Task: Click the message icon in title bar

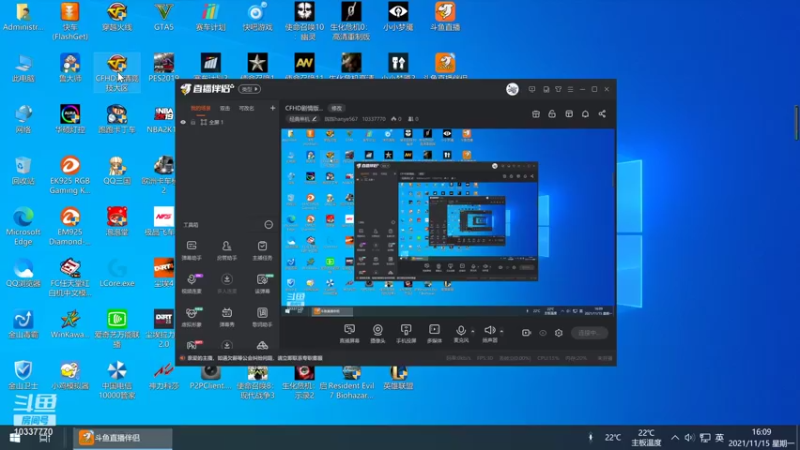Action: (532, 89)
